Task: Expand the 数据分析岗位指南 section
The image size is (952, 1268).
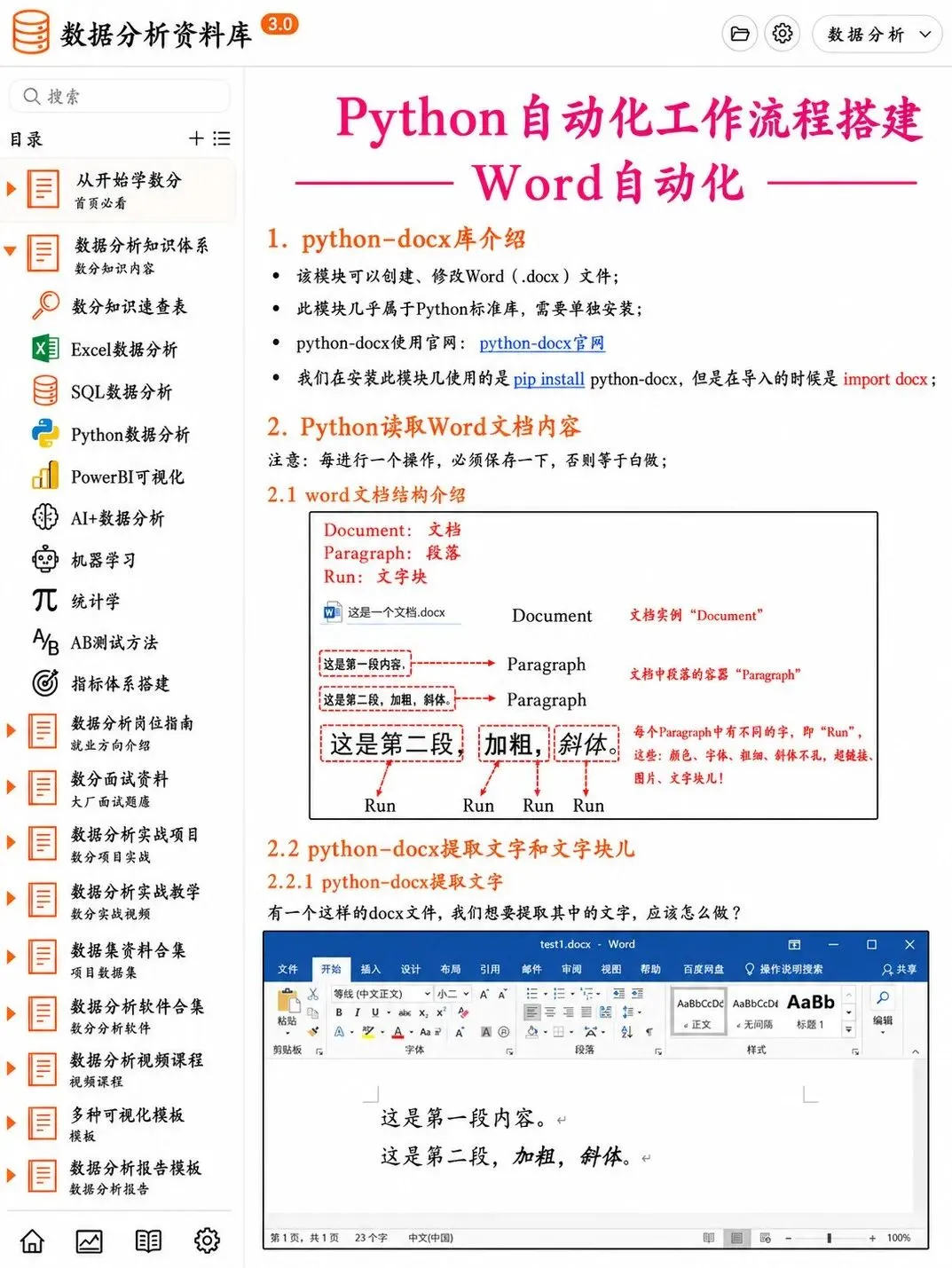Action: point(12,731)
